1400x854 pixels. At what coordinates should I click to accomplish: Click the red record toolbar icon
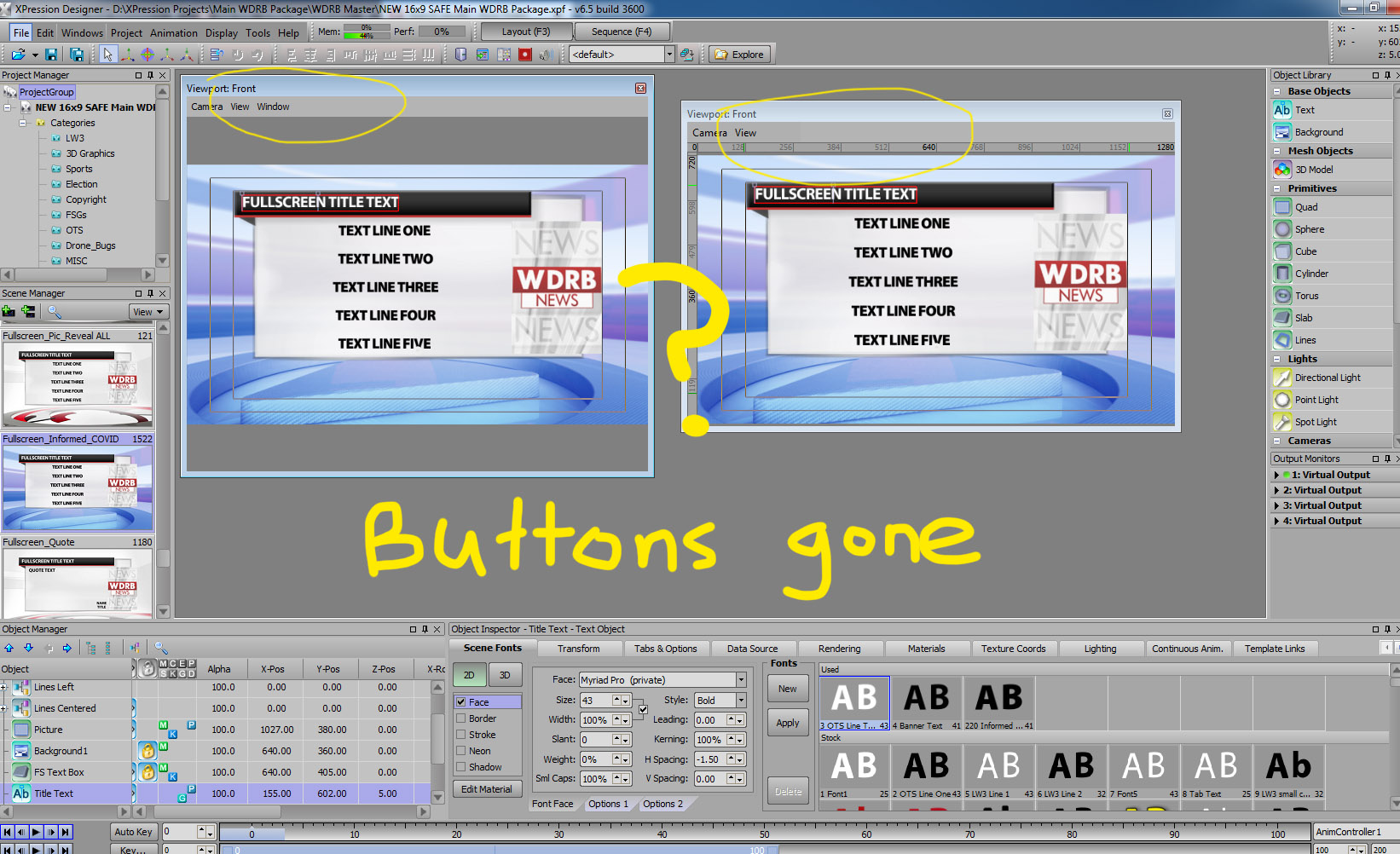(x=525, y=55)
